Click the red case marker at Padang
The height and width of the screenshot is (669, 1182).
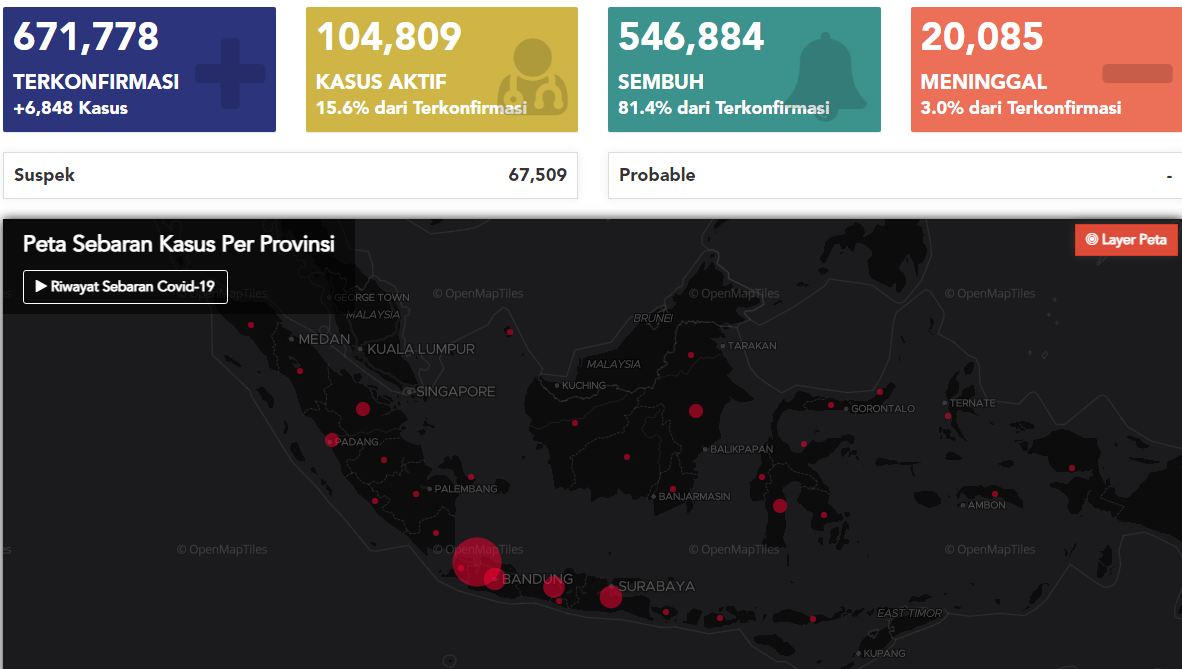(x=331, y=440)
